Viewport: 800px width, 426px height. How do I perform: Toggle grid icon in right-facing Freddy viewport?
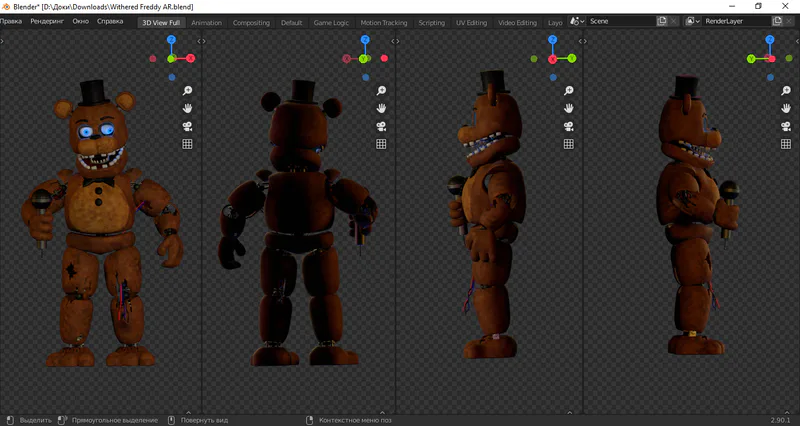pos(786,144)
